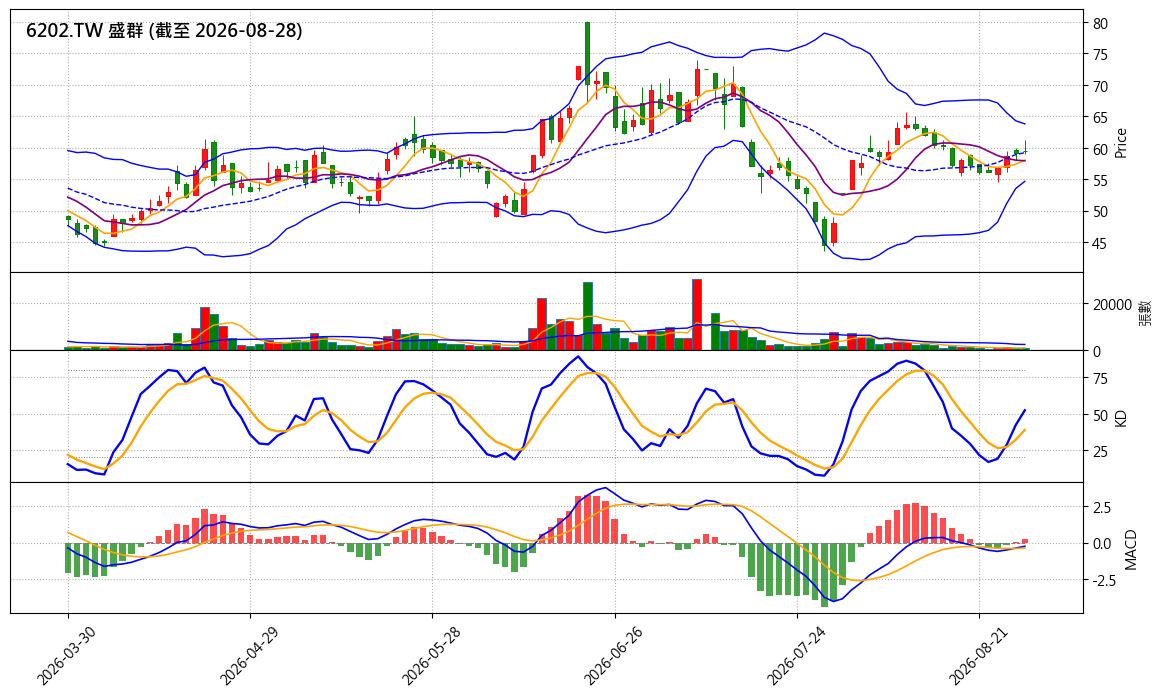Screen dimensions: 1164x698
Task: Click the 60 price tick label
Action: point(1100,149)
